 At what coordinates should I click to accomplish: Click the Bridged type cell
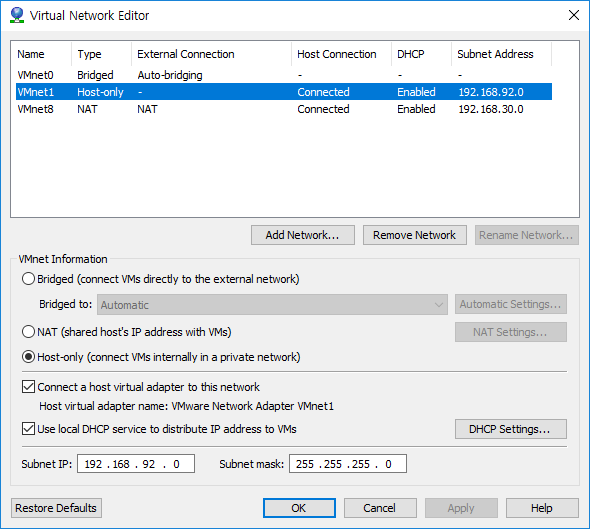click(x=95, y=75)
